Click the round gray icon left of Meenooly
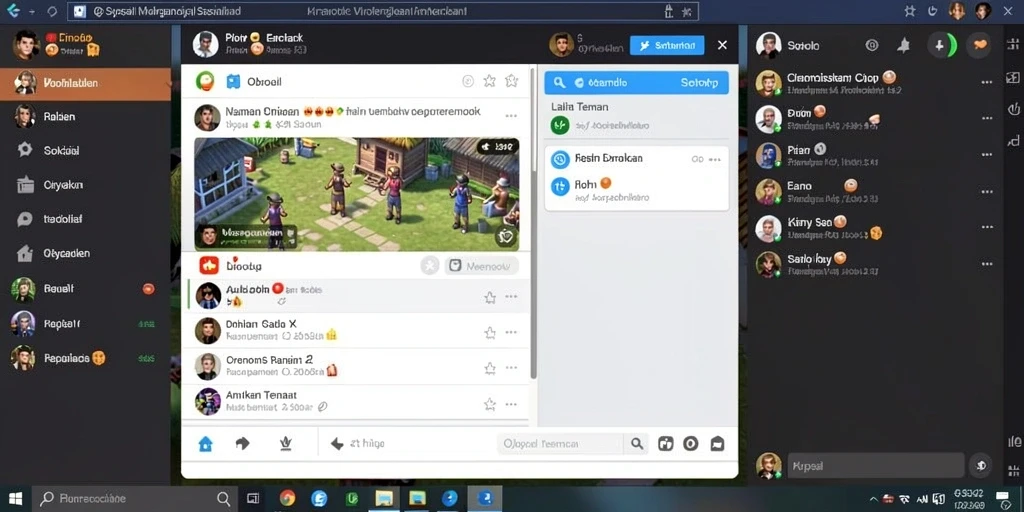 point(429,266)
